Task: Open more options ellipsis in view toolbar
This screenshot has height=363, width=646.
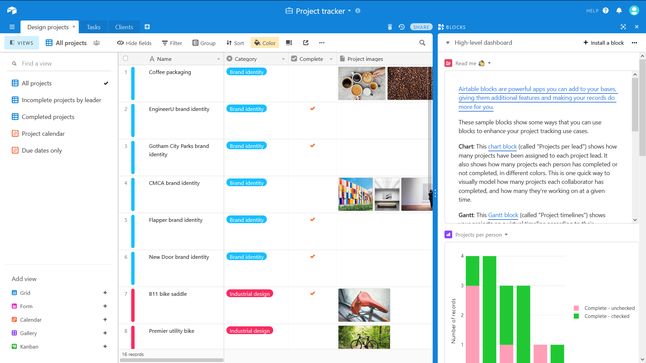Action: 321,43
